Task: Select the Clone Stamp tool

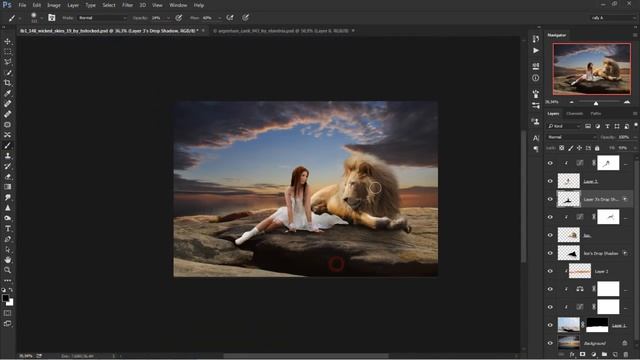Action: tap(7, 156)
